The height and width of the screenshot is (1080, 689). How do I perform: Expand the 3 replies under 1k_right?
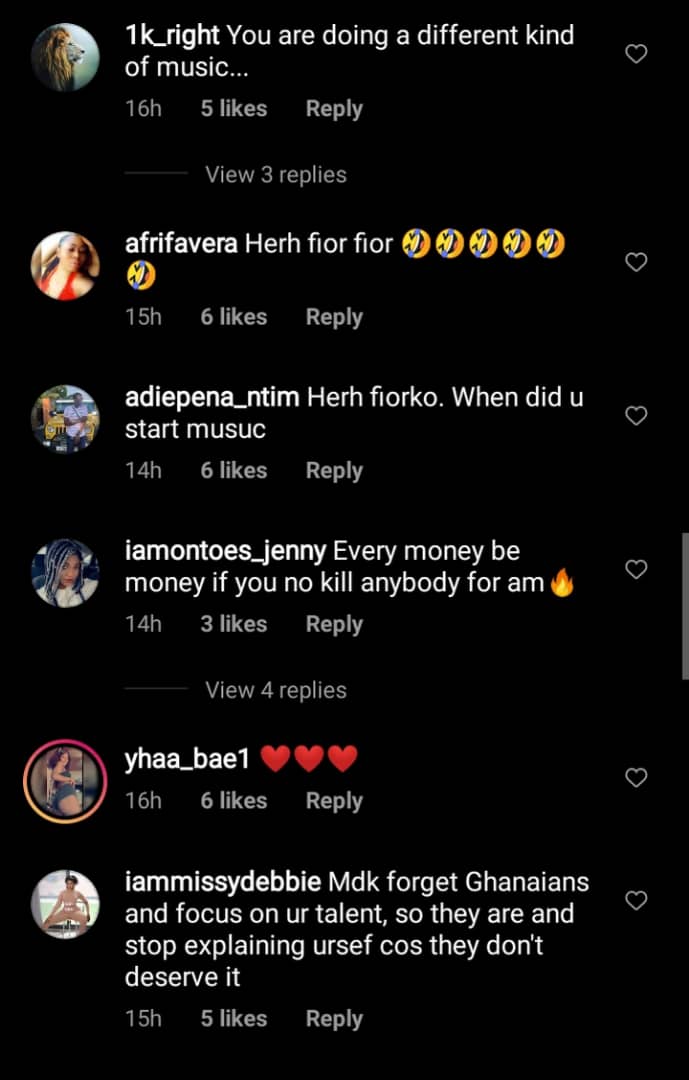tap(275, 174)
